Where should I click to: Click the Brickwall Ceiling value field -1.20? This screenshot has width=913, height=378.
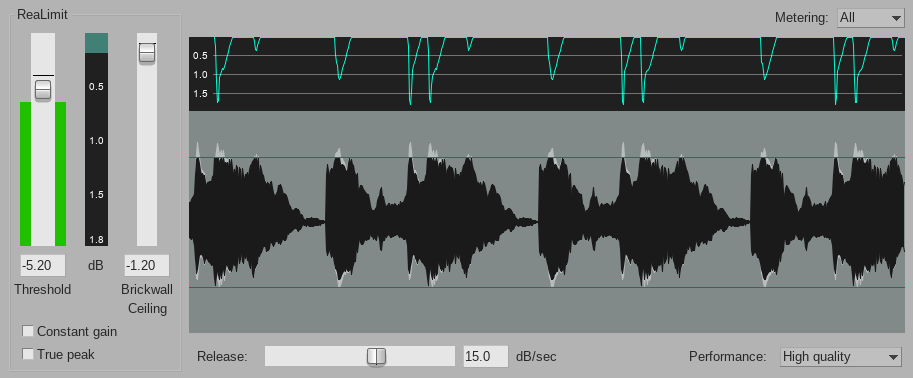click(x=147, y=266)
